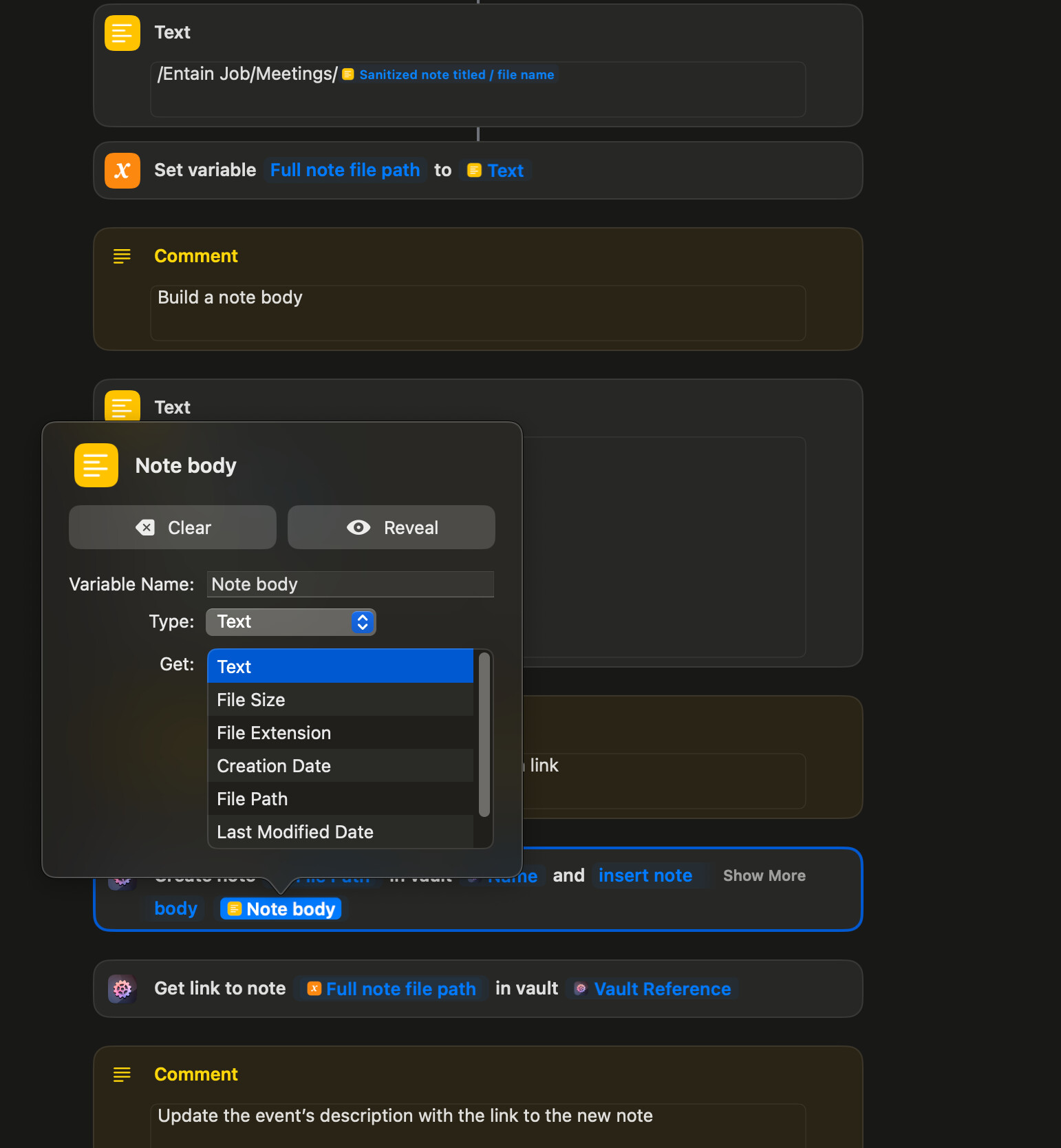Open the 'insert note' option selector
This screenshot has height=1148, width=1061.
pos(645,875)
